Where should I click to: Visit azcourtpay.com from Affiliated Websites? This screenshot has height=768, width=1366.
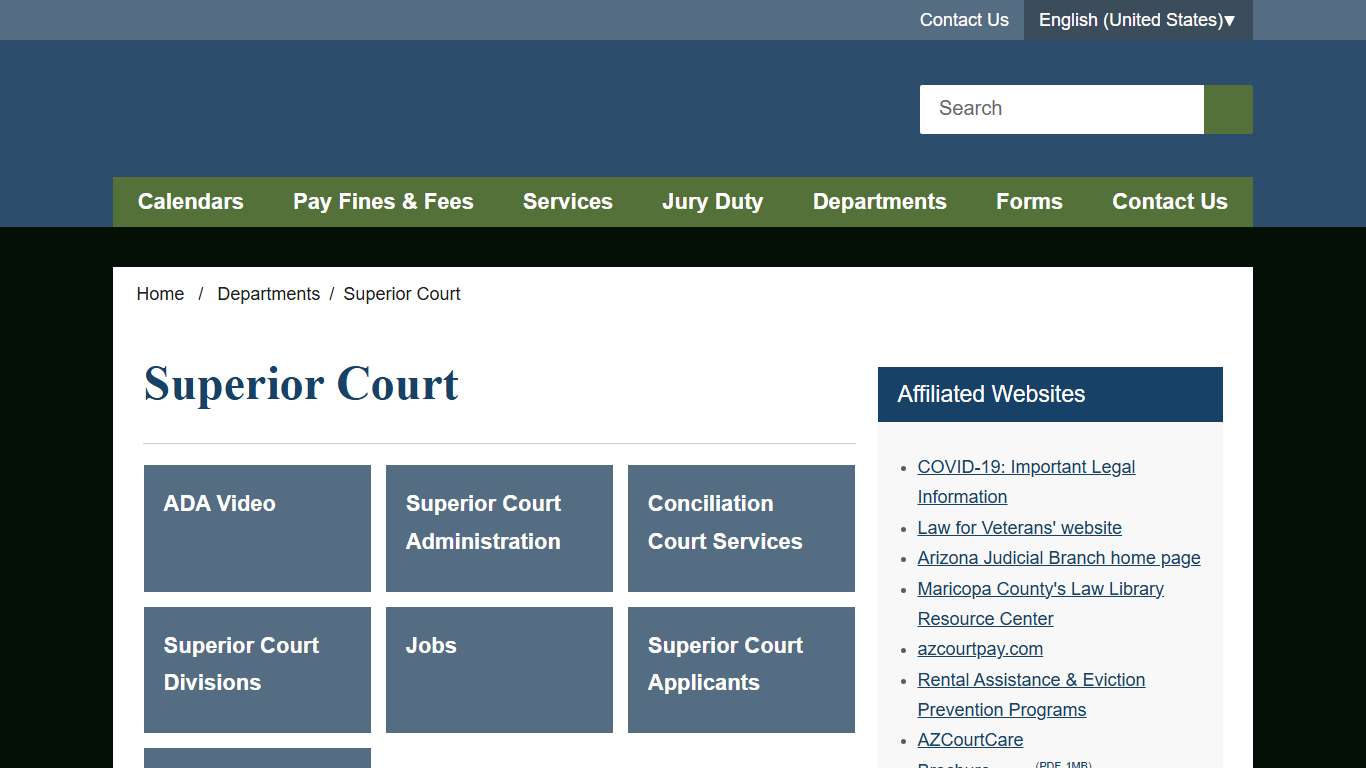pos(980,648)
